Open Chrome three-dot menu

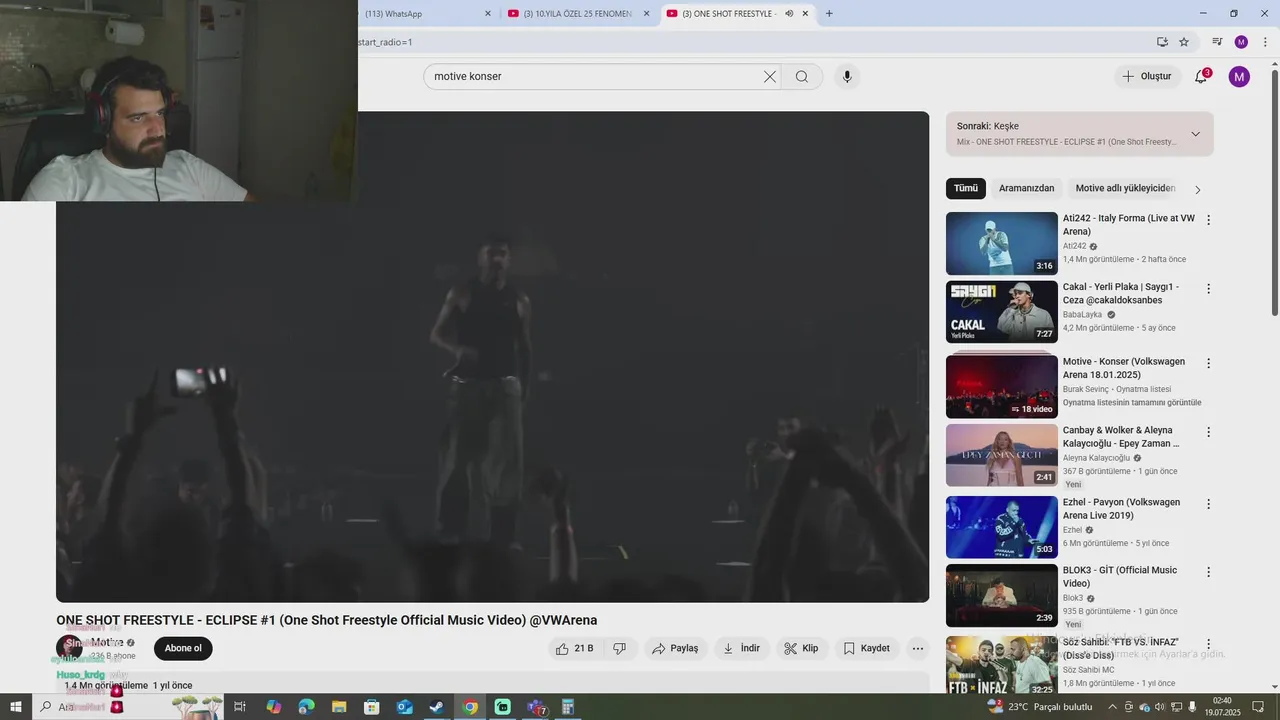click(x=1263, y=42)
